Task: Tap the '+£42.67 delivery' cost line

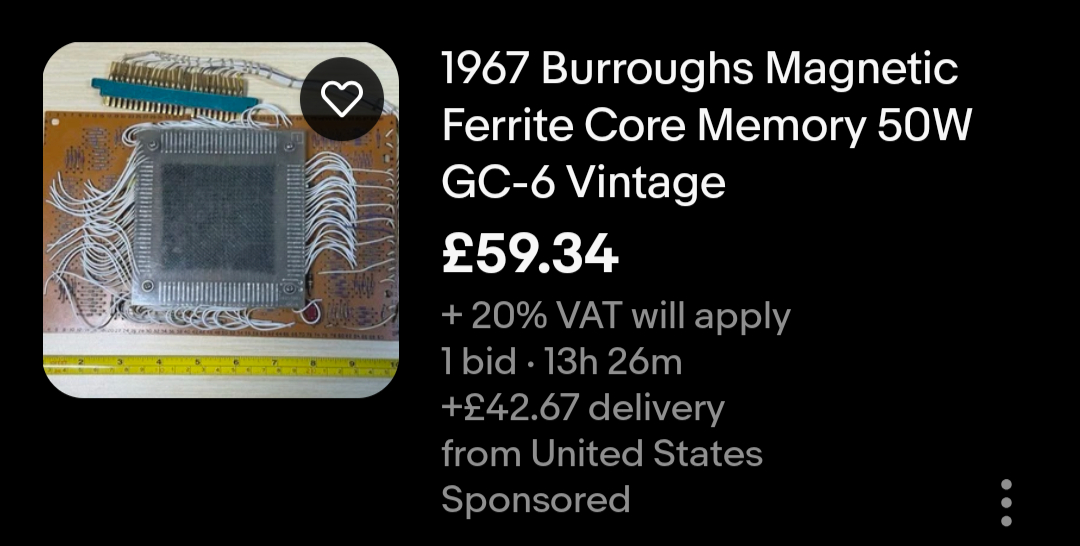Action: [x=583, y=408]
